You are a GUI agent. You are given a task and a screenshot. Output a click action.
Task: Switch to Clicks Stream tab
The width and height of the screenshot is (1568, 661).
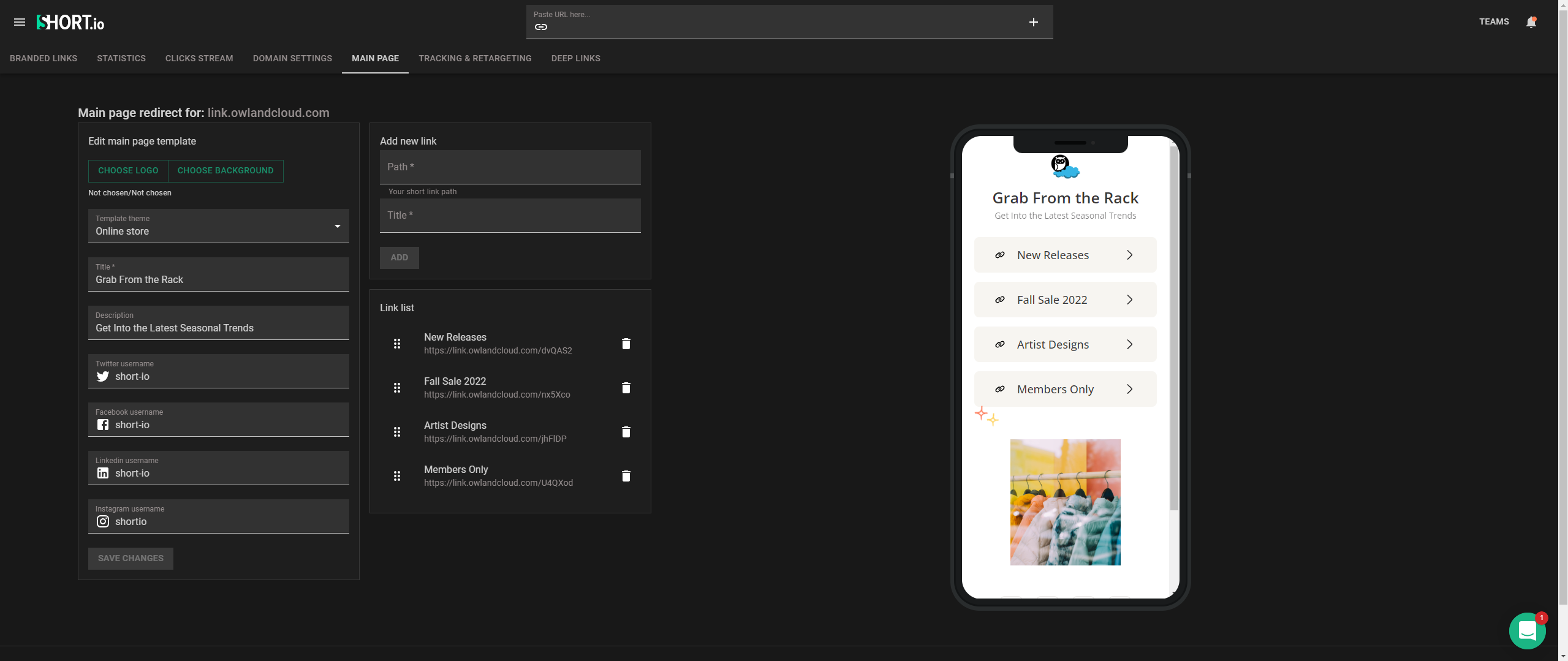point(199,58)
